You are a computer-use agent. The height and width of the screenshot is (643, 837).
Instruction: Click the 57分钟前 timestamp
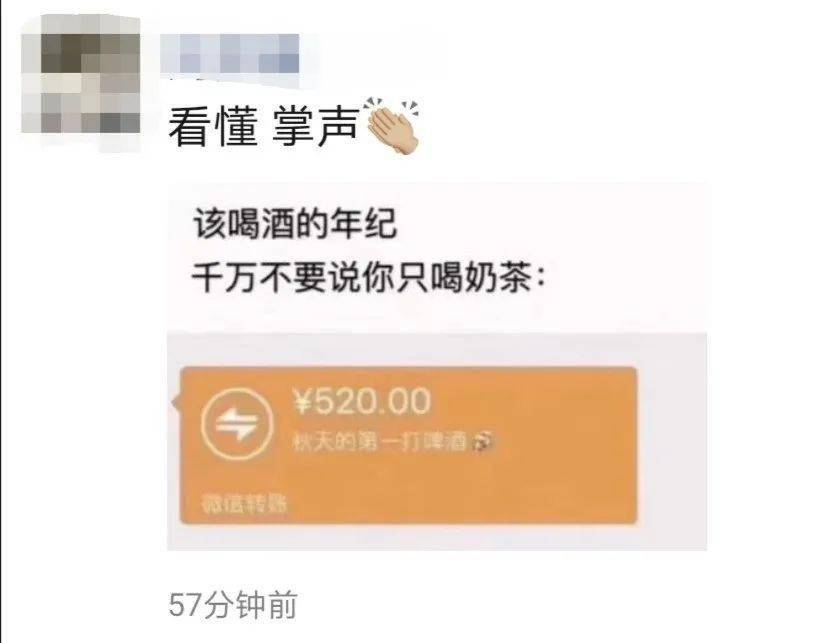coord(233,605)
